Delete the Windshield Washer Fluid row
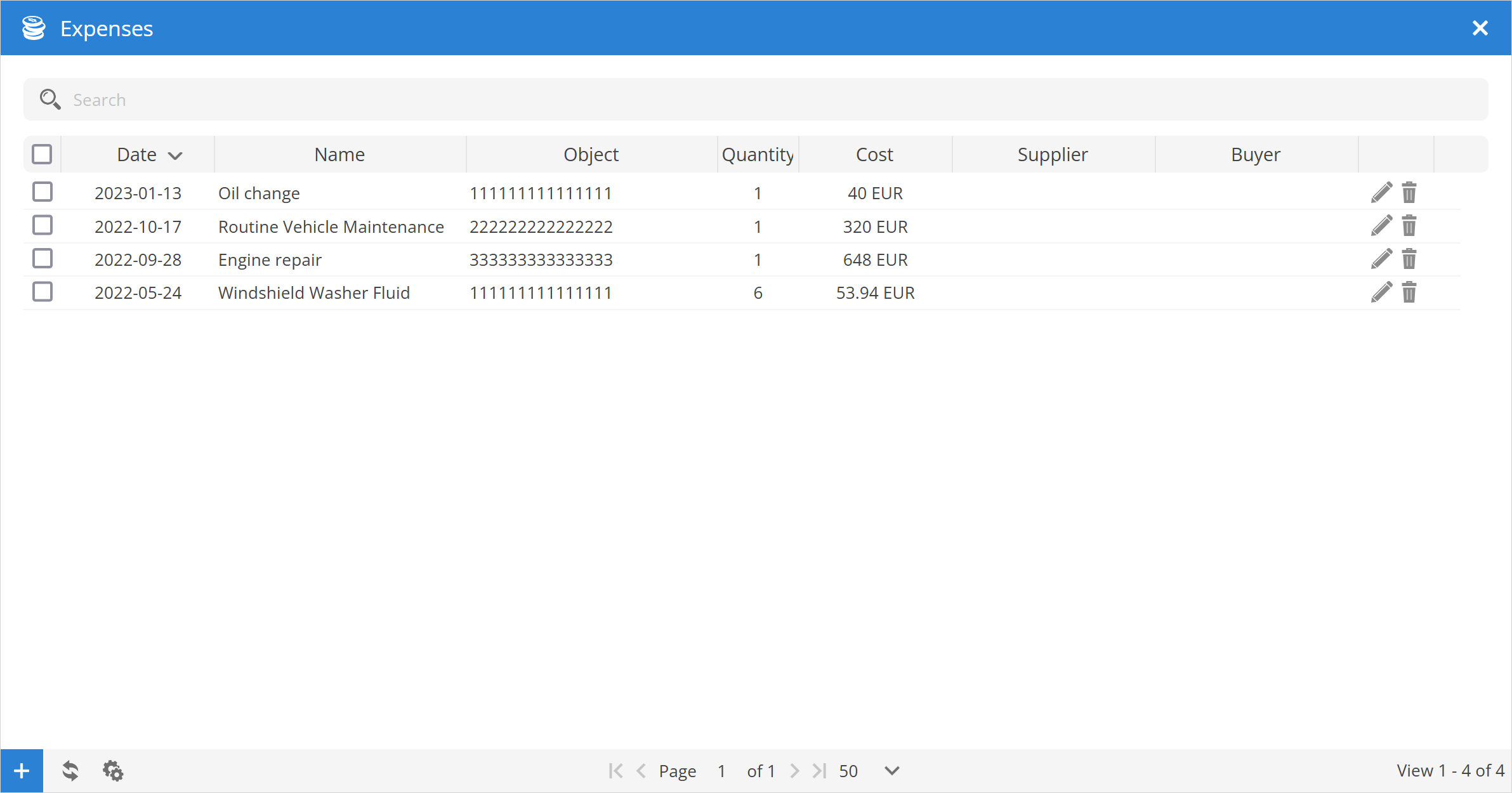This screenshot has width=1512, height=793. click(1409, 292)
